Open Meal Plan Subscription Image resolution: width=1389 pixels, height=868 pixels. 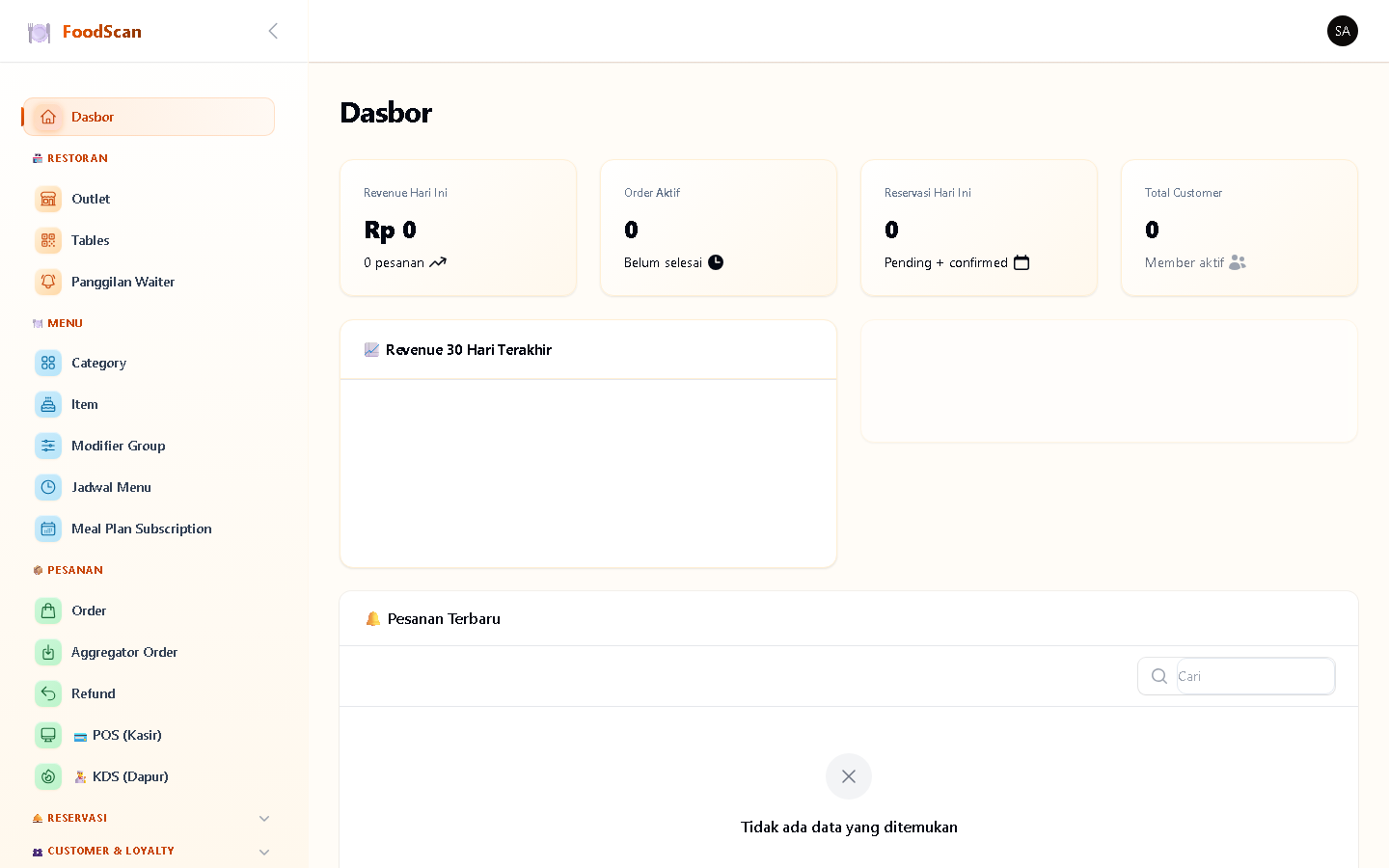(x=150, y=529)
